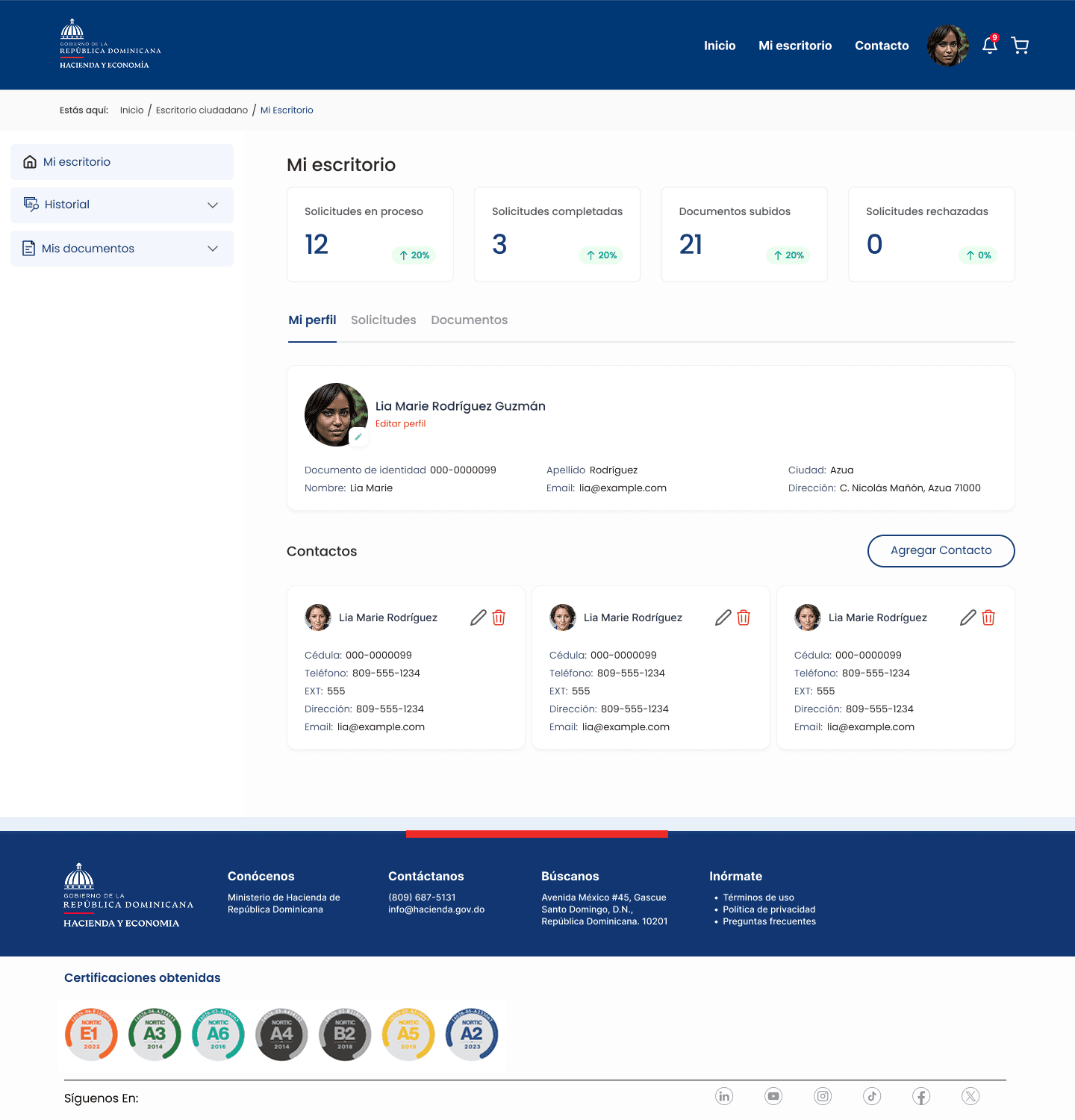Image resolution: width=1075 pixels, height=1120 pixels.
Task: Expand the Mis documentos chevron
Action: (213, 249)
